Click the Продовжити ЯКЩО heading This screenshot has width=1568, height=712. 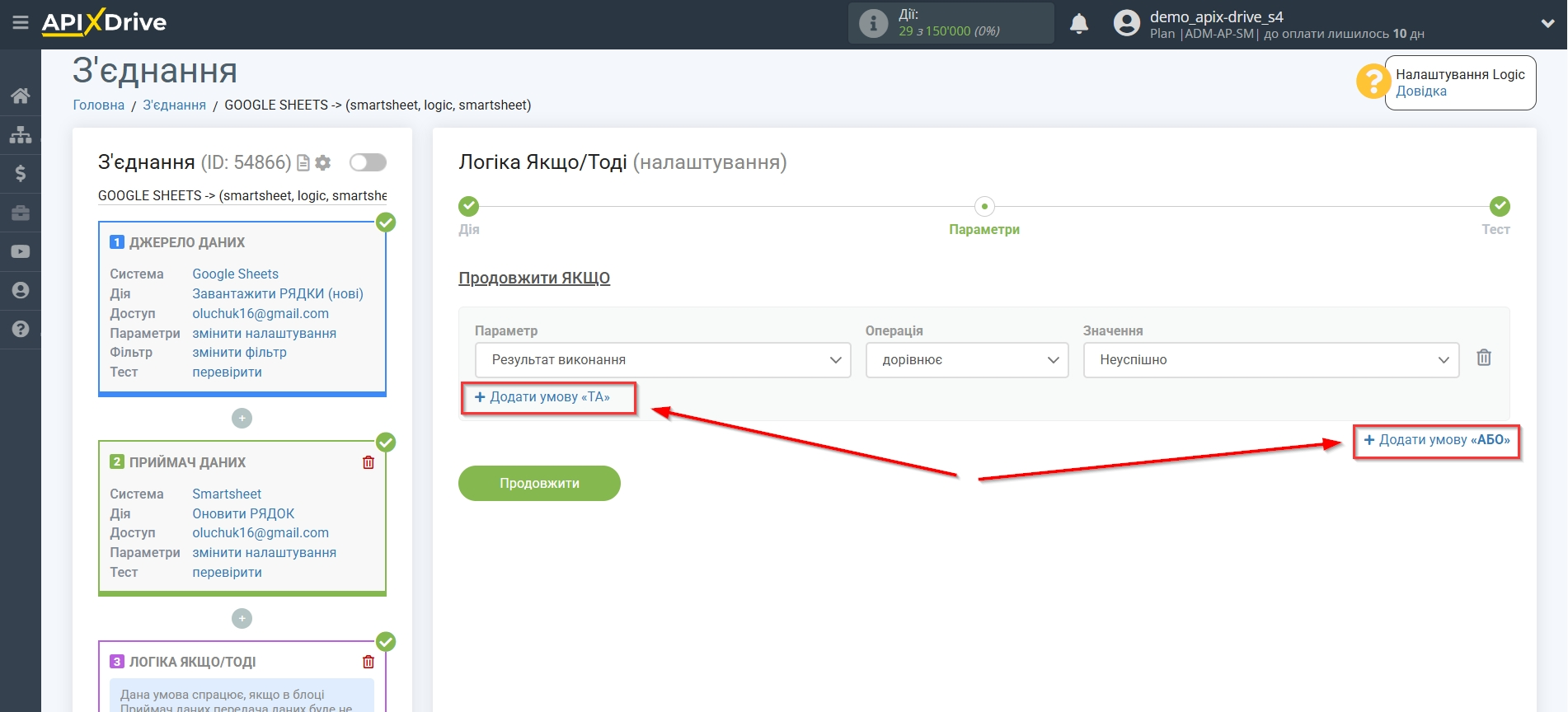[534, 278]
